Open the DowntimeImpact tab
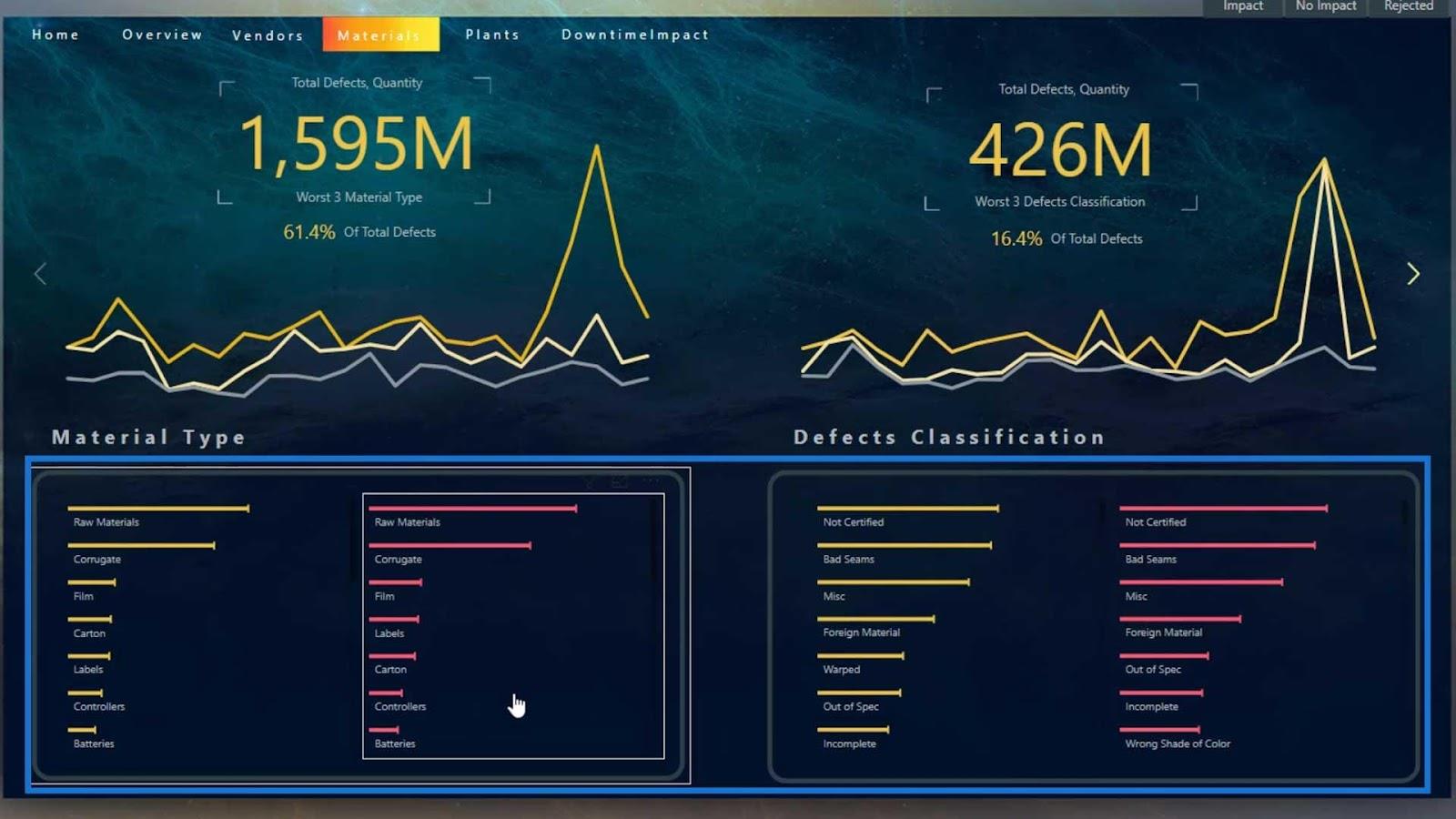Image resolution: width=1456 pixels, height=819 pixels. [635, 35]
